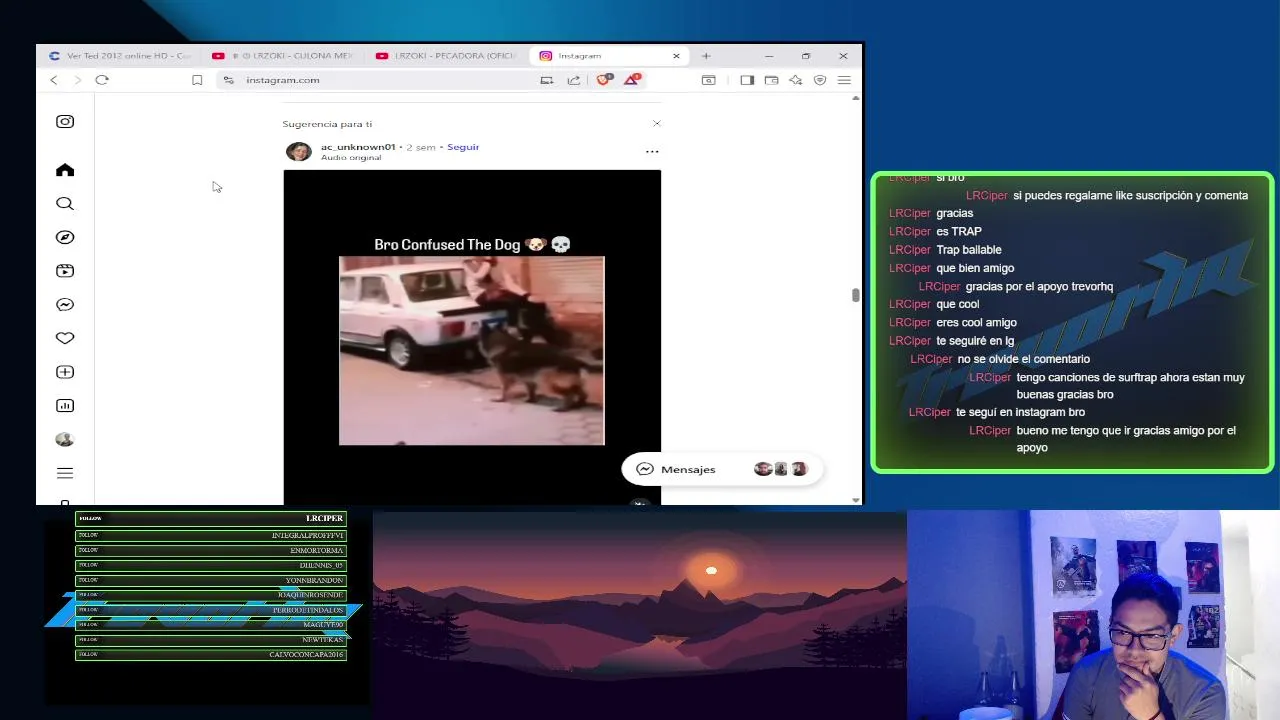The height and width of the screenshot is (720, 1280).
Task: Open the Brave wallet icon
Action: (x=771, y=80)
